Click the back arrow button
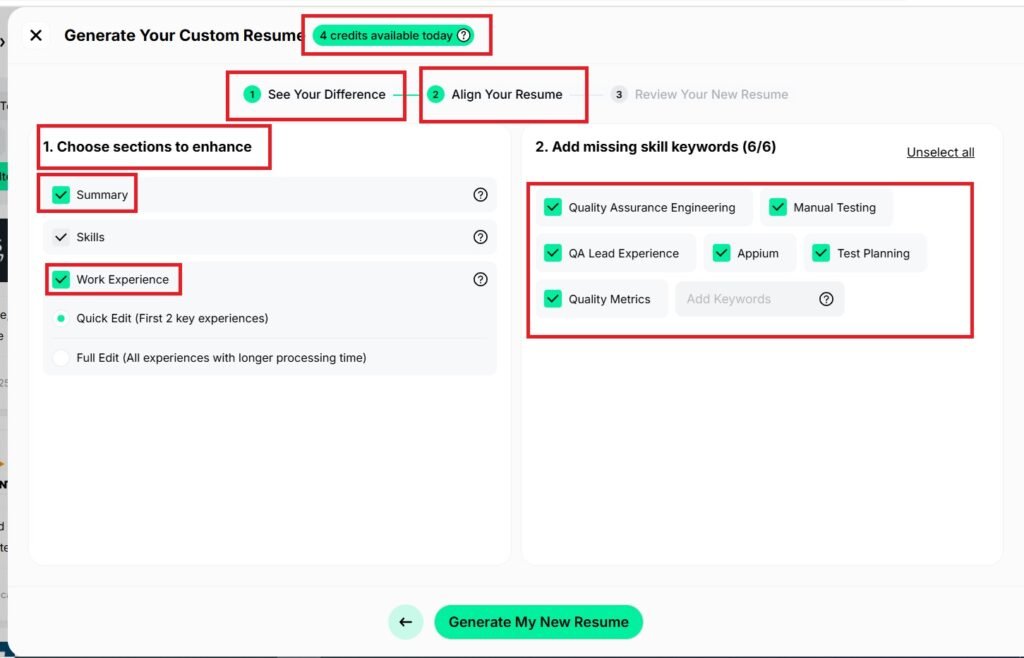This screenshot has width=1024, height=658. click(x=405, y=622)
